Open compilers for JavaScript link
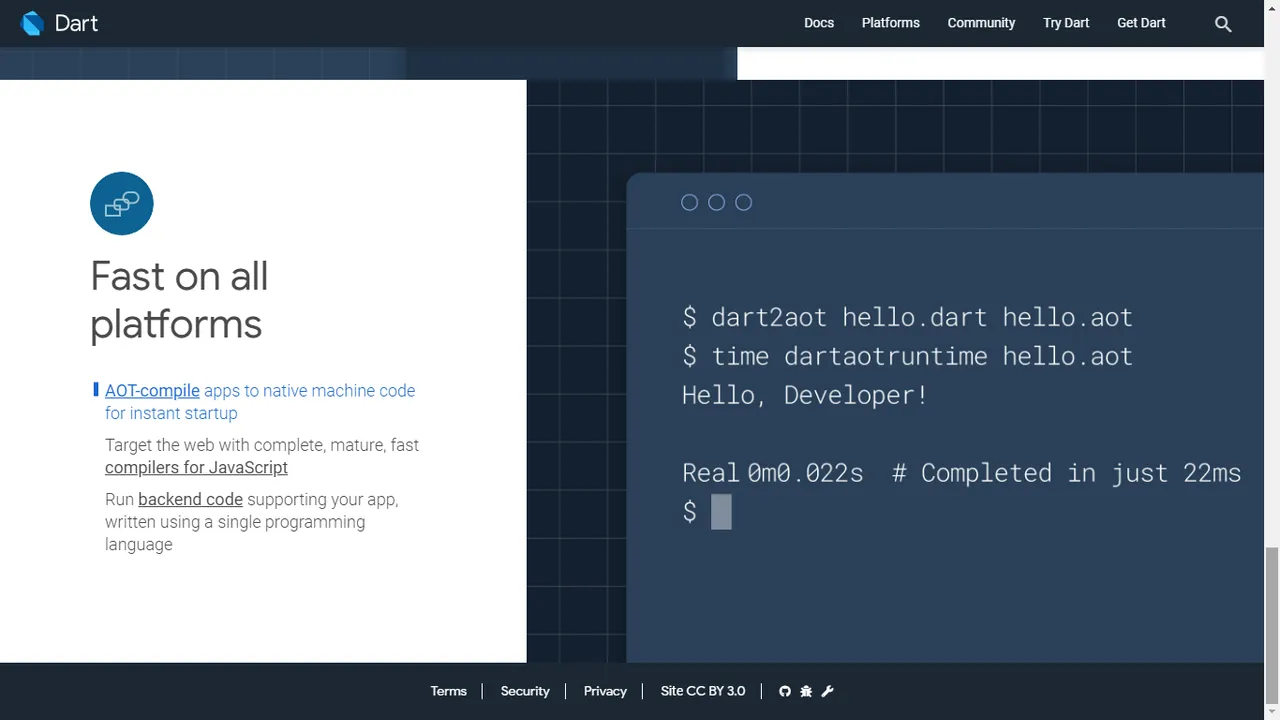Screen dimensions: 1280x720 (196, 468)
